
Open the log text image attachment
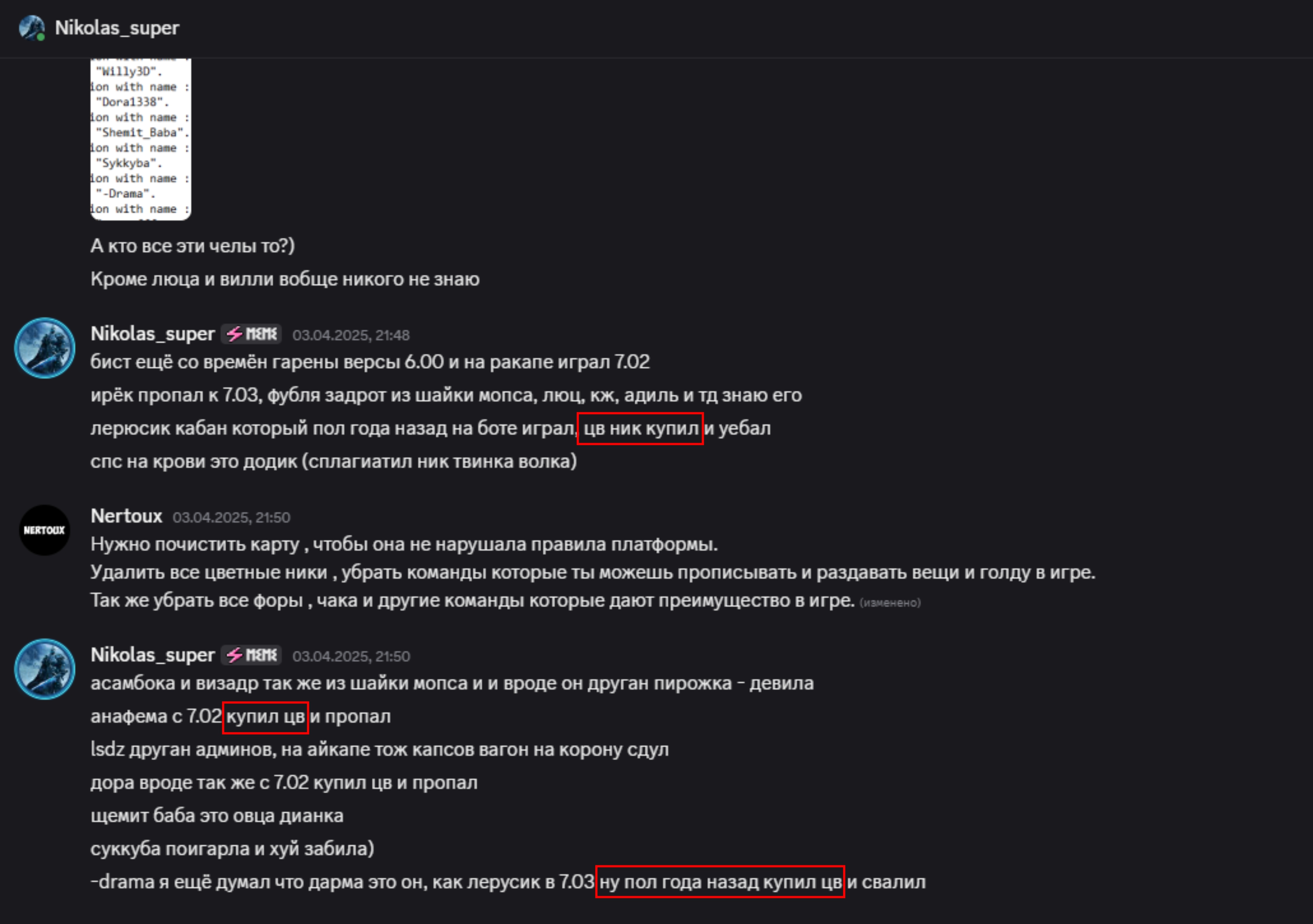click(x=141, y=139)
